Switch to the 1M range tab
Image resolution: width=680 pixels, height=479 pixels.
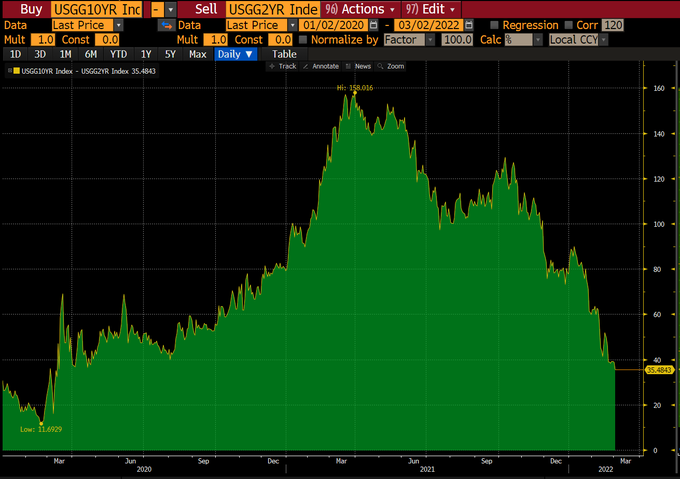(65, 54)
